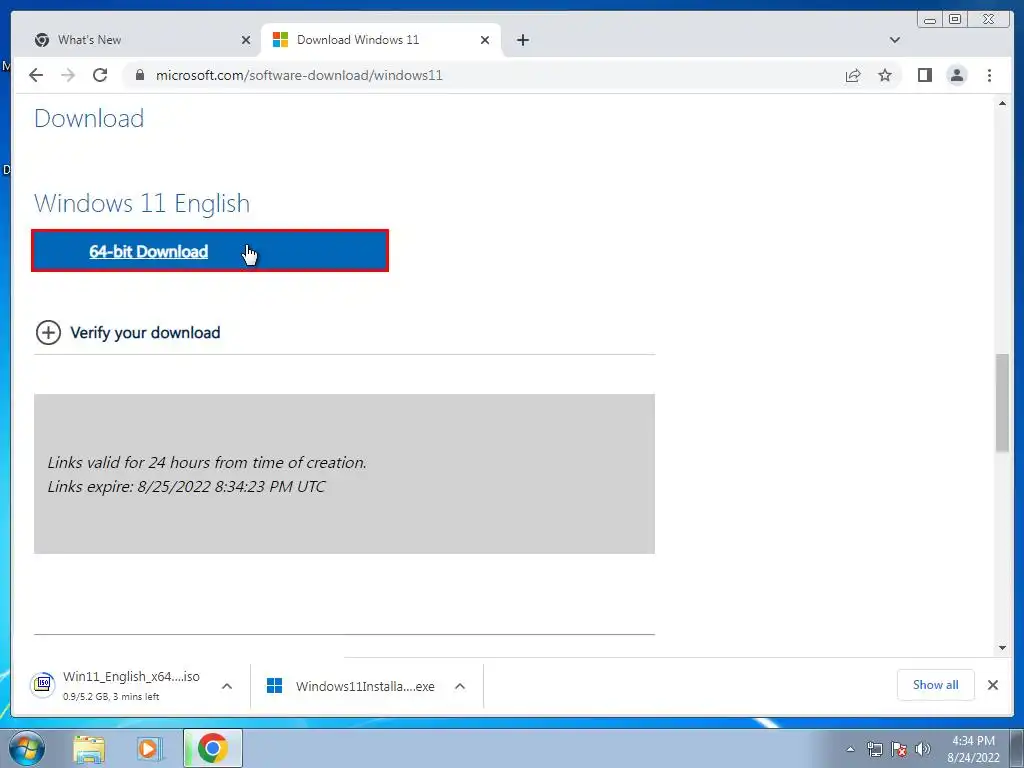Click the 64-bit Download button
Image resolution: width=1024 pixels, height=768 pixels.
(x=210, y=251)
